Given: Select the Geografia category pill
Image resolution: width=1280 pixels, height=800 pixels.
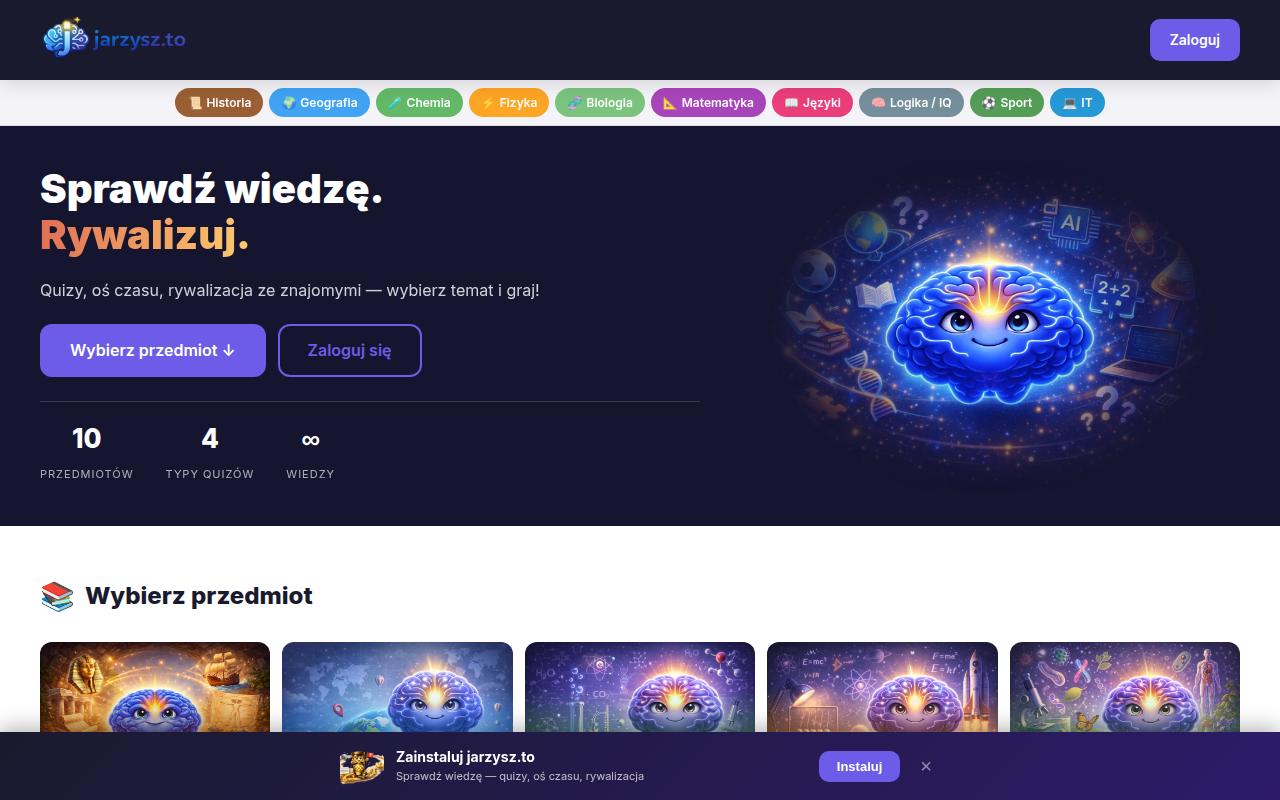Looking at the screenshot, I should (319, 102).
